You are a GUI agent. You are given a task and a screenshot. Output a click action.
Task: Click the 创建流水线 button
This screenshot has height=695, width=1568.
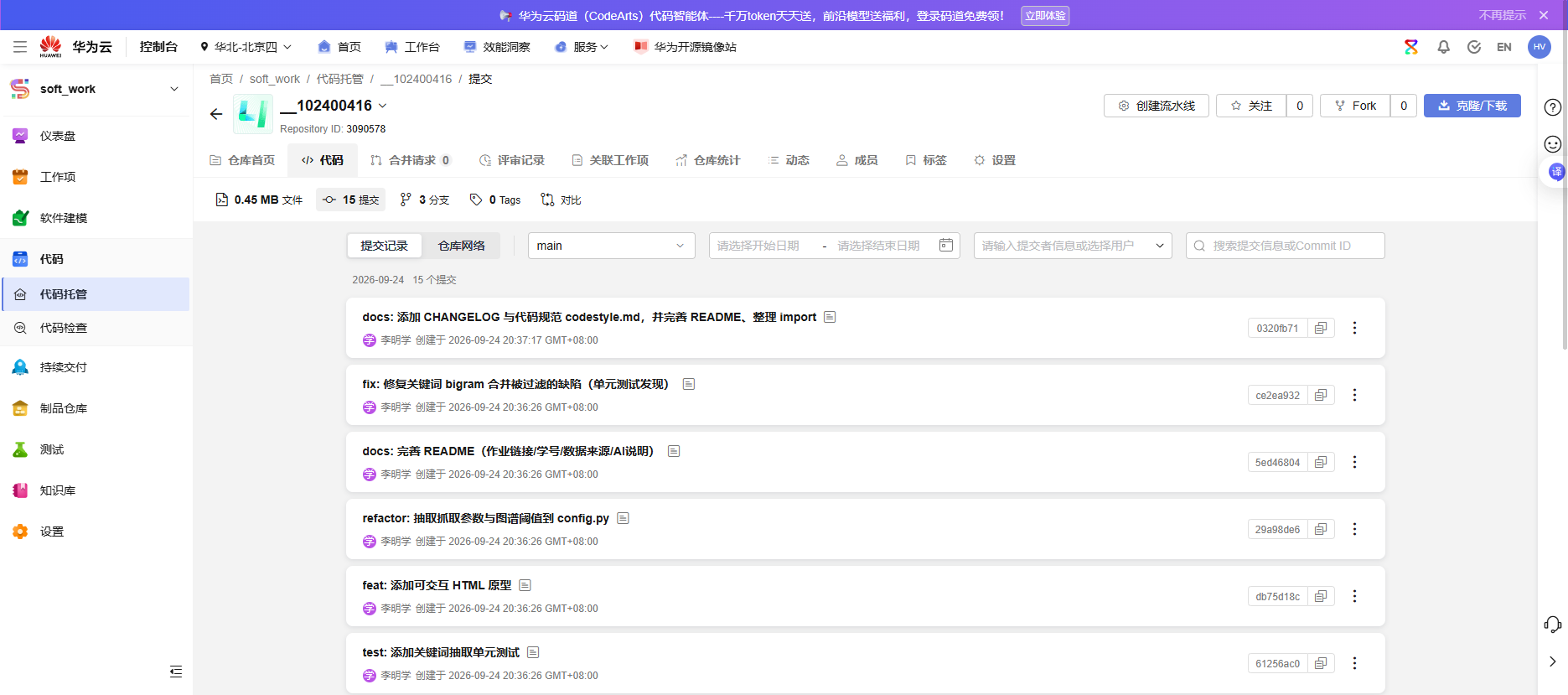pyautogui.click(x=1157, y=106)
